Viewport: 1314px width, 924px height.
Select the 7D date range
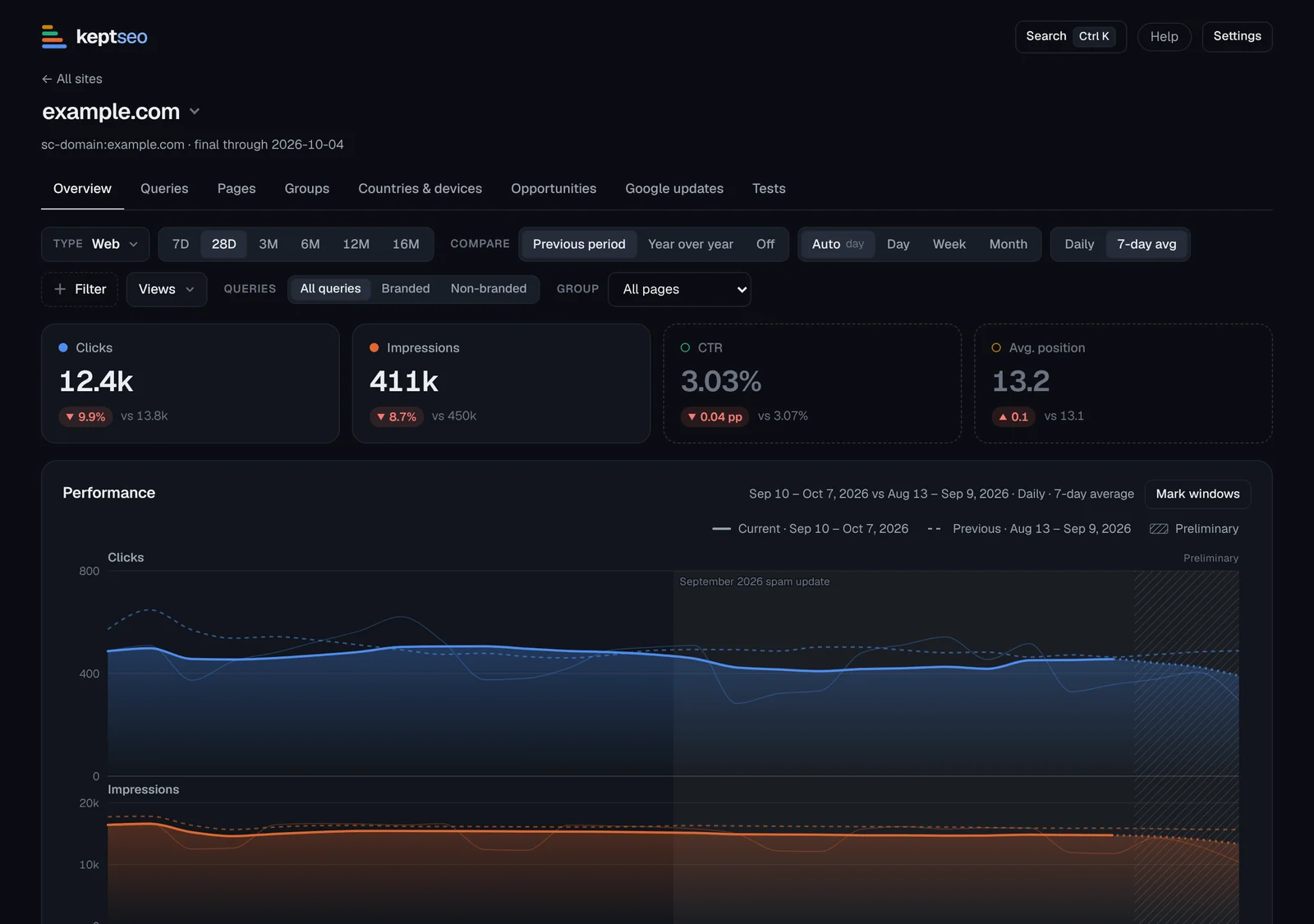(181, 244)
